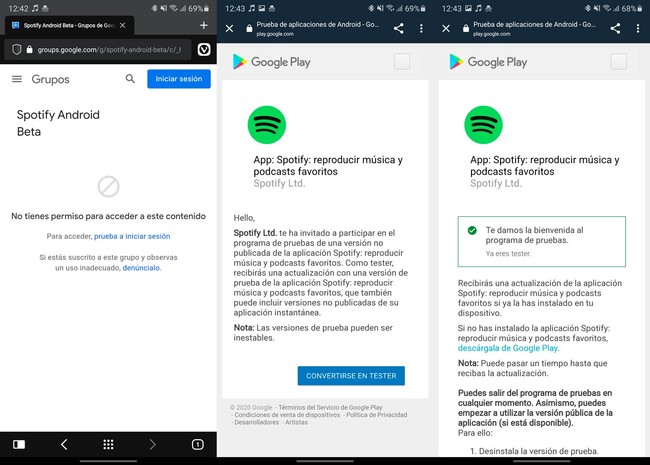Click the 'denúncialo' link

pyautogui.click(x=141, y=268)
